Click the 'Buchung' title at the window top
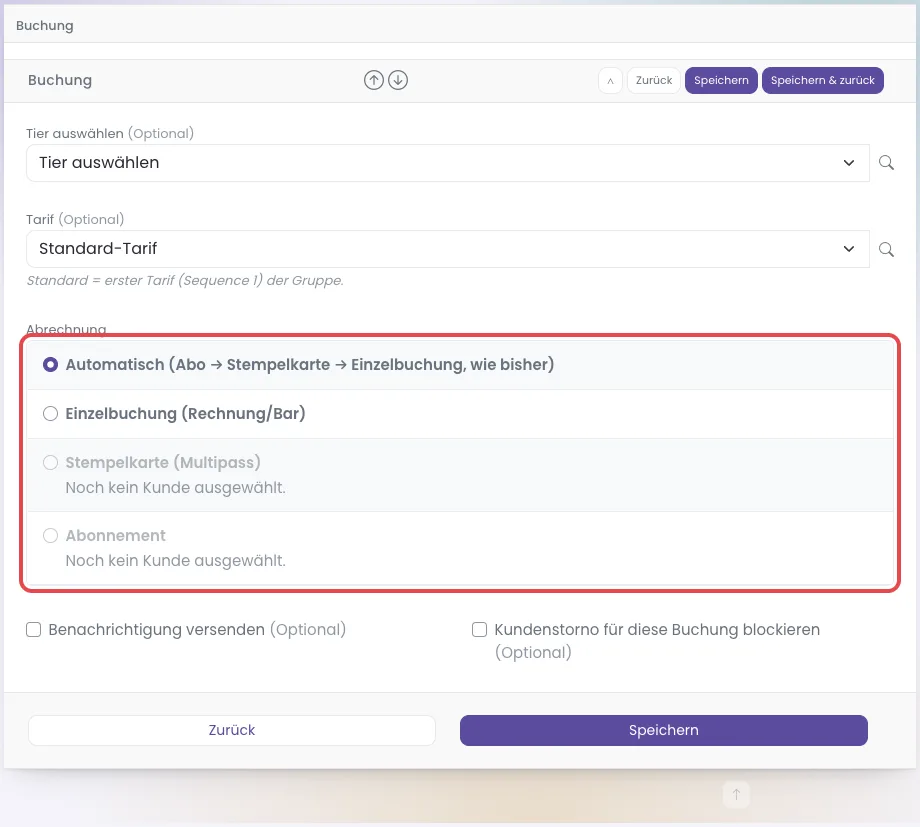This screenshot has height=827, width=920. 45,26
